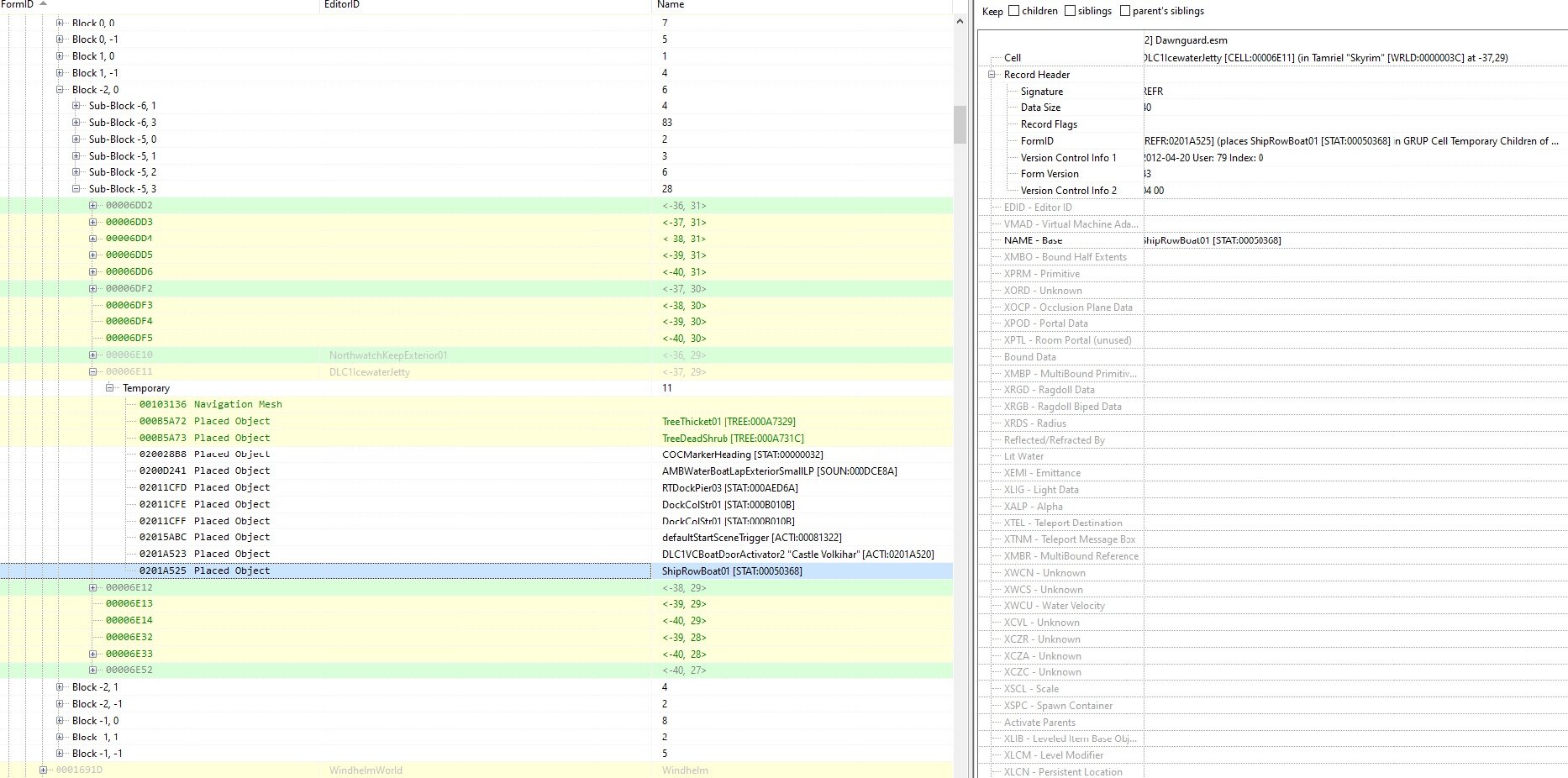Click the tree view vertical scrollbar thumb
The width and height of the screenshot is (1568, 778).
(x=960, y=125)
